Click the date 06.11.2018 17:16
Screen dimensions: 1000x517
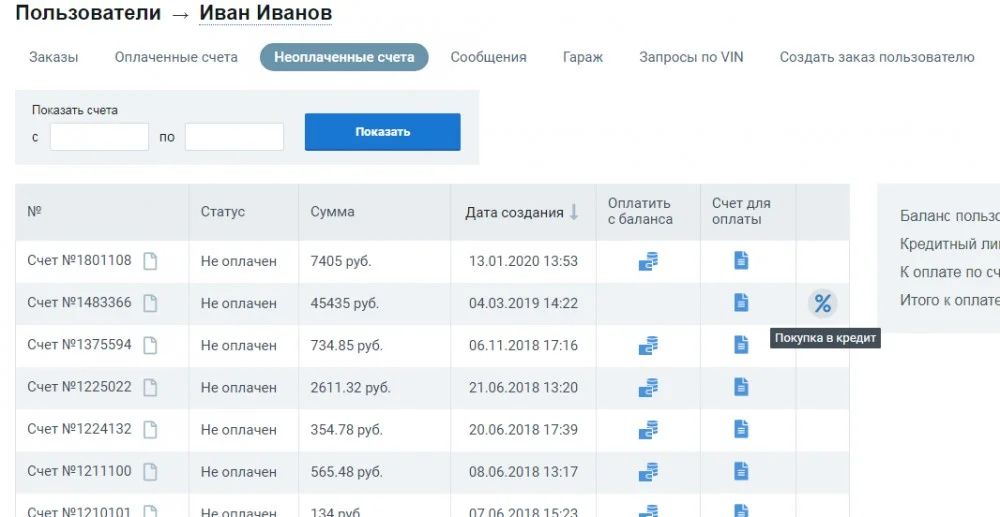[524, 346]
